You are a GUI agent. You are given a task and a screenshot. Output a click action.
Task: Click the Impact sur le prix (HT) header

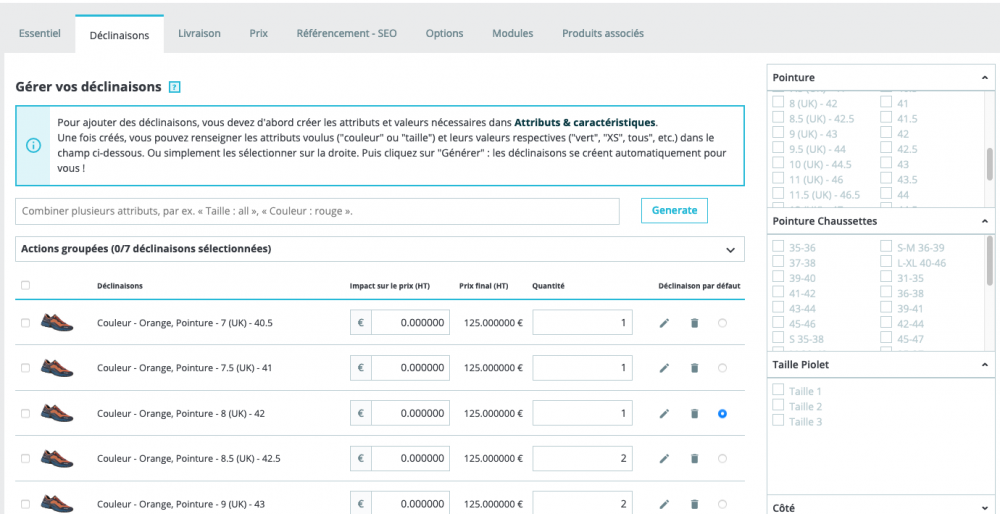point(390,286)
